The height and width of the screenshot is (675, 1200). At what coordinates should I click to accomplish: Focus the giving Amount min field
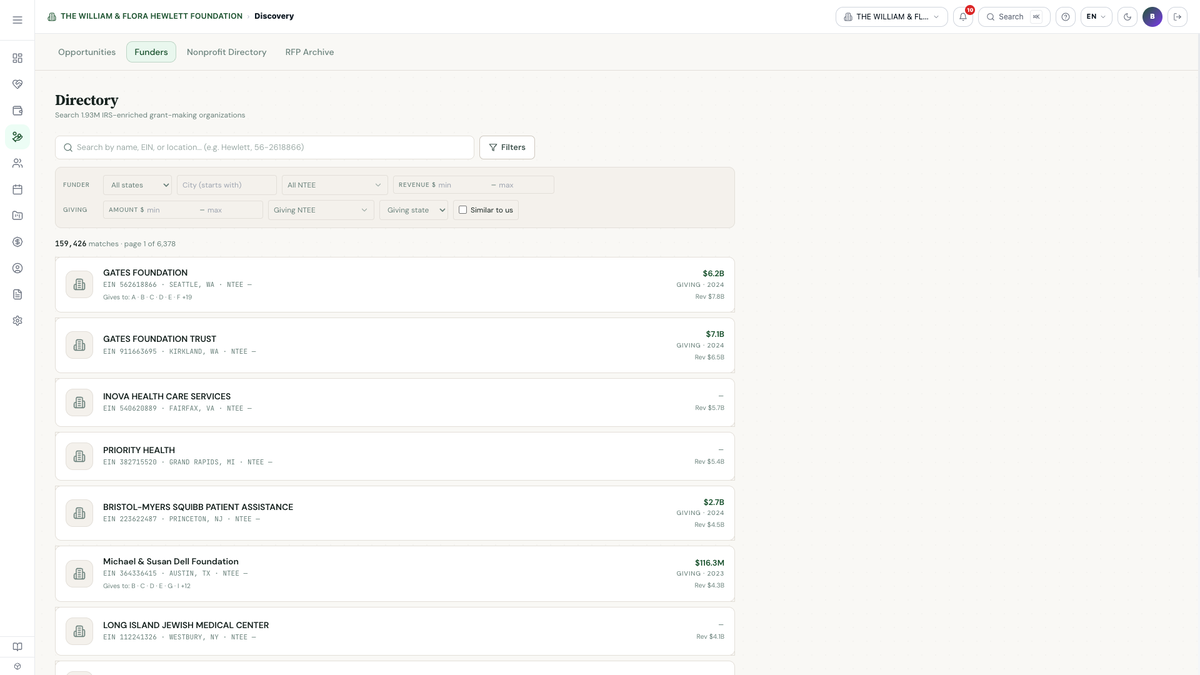click(x=171, y=210)
